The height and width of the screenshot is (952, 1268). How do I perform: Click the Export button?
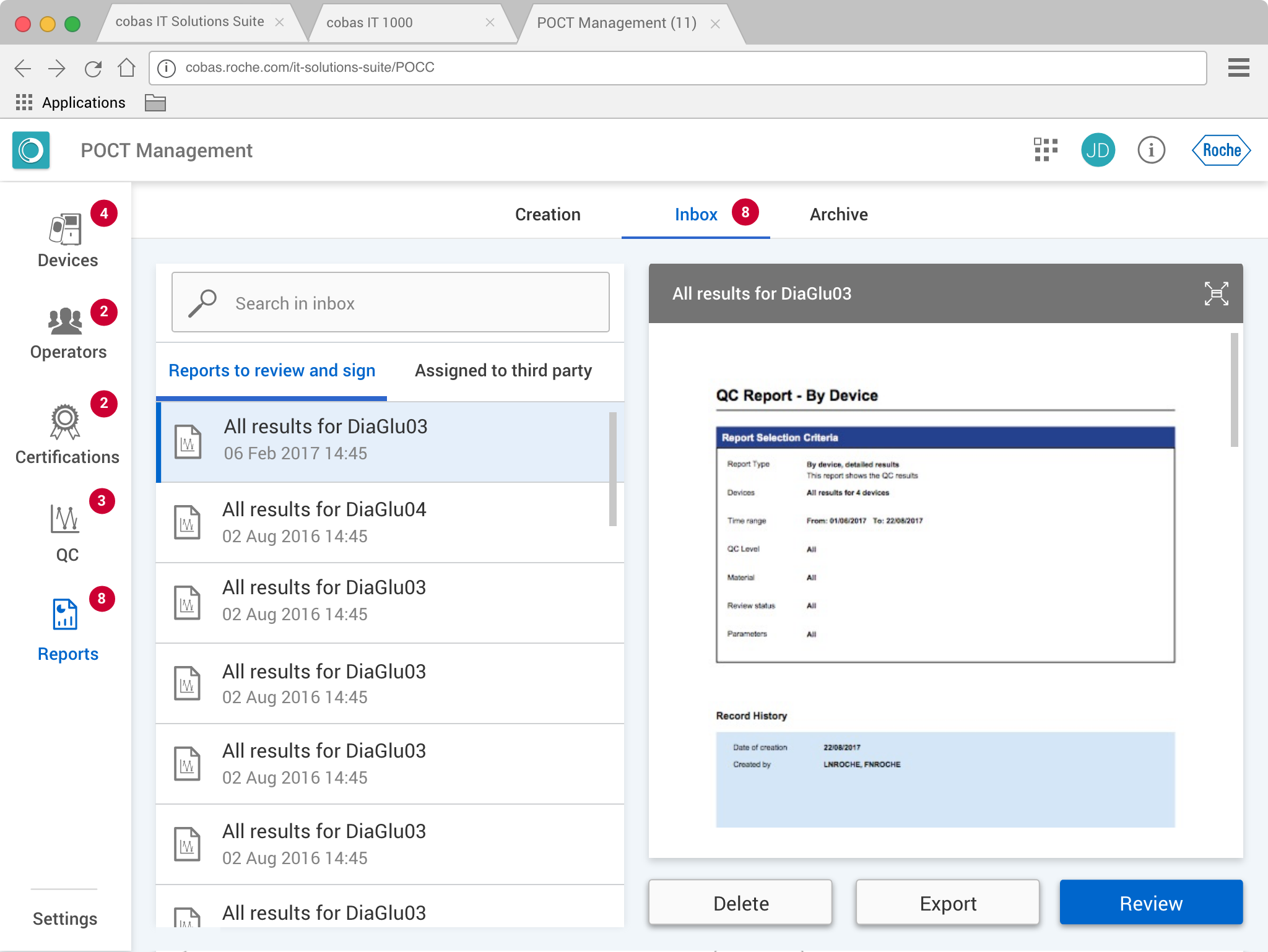(x=947, y=903)
